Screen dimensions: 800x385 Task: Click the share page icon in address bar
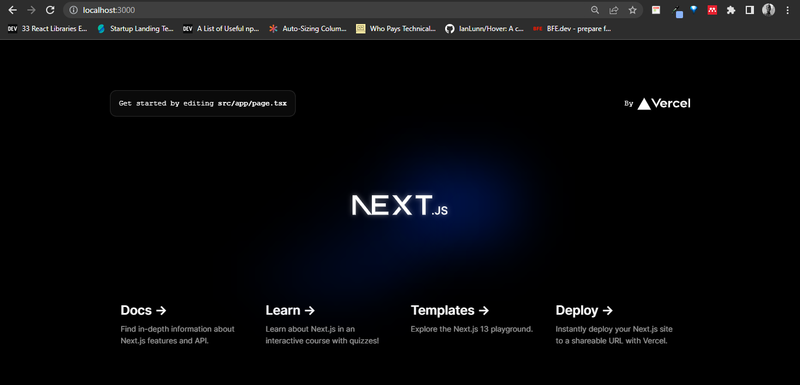click(x=614, y=10)
